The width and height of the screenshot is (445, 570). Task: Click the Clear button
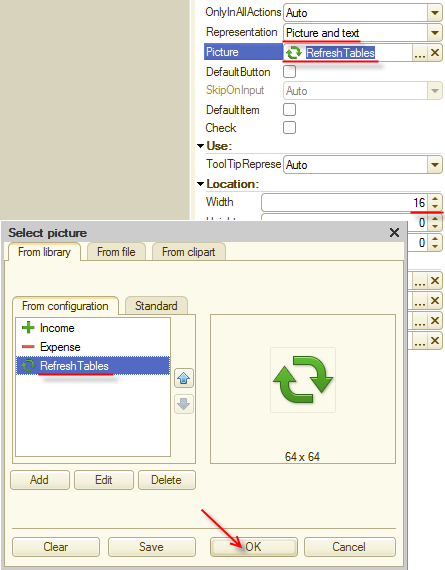[x=56, y=547]
